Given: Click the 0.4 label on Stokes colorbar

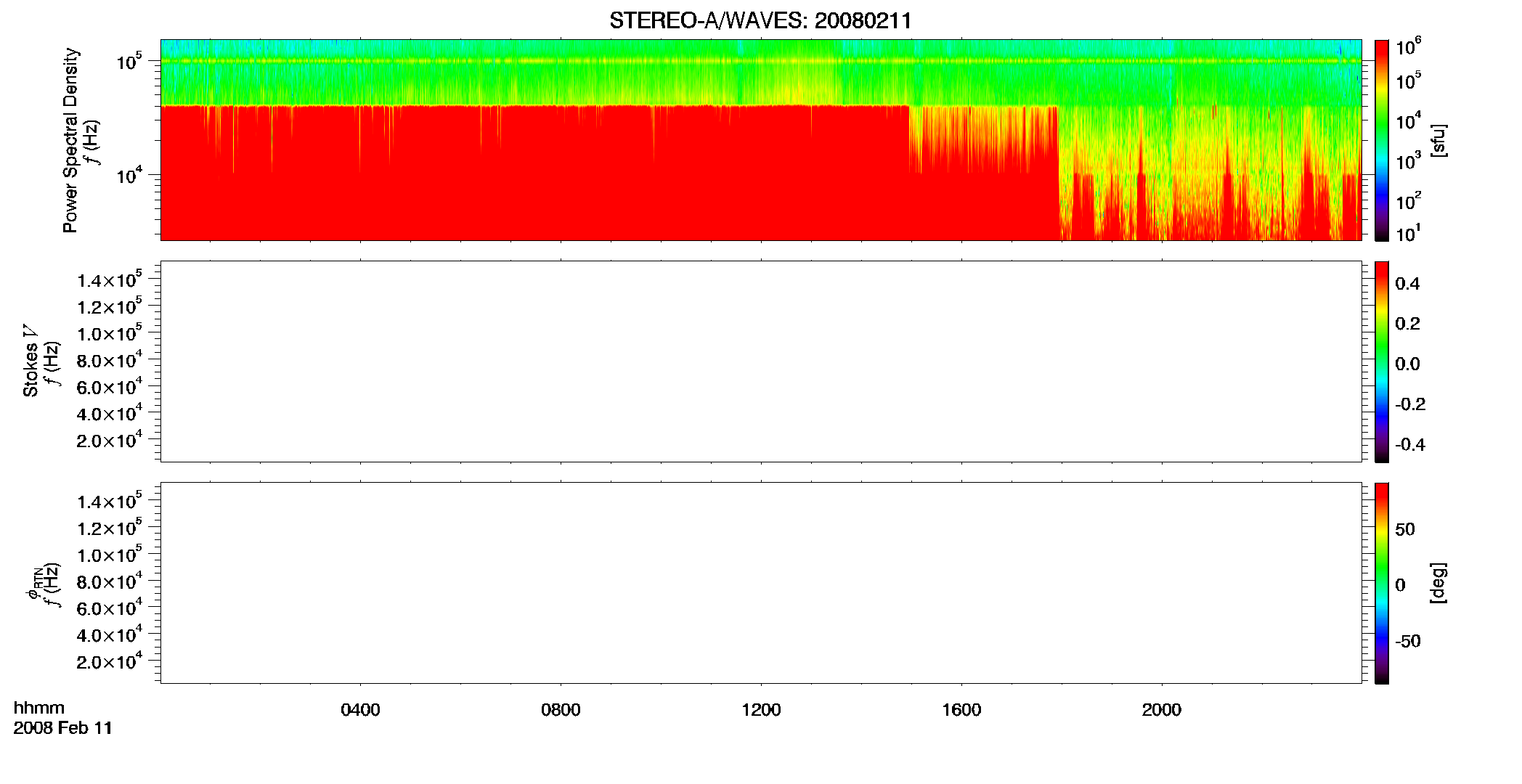Looking at the screenshot, I should pyautogui.click(x=1407, y=284).
